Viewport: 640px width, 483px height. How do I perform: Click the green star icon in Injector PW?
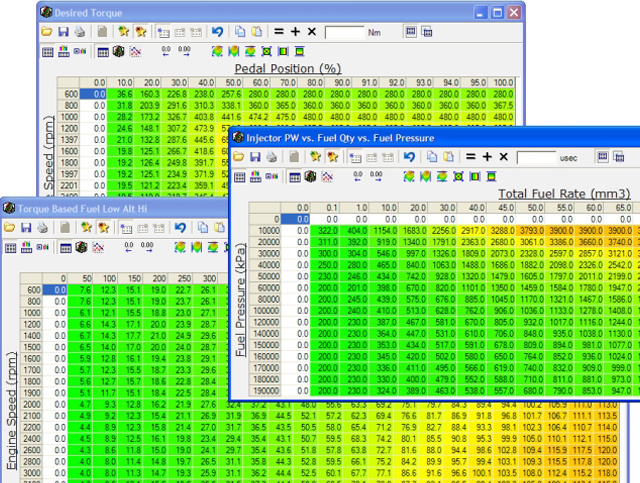coord(316,157)
